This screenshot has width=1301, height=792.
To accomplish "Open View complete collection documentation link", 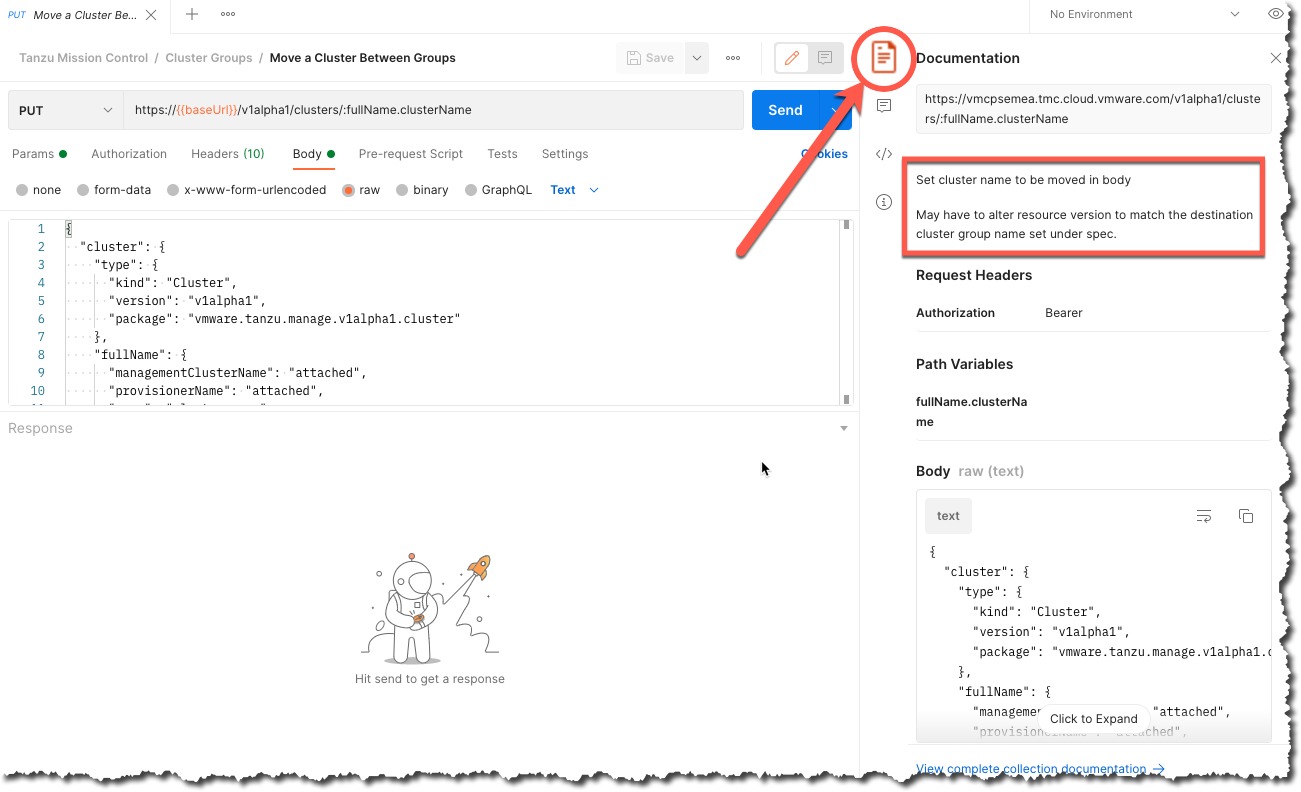I will 1040,769.
